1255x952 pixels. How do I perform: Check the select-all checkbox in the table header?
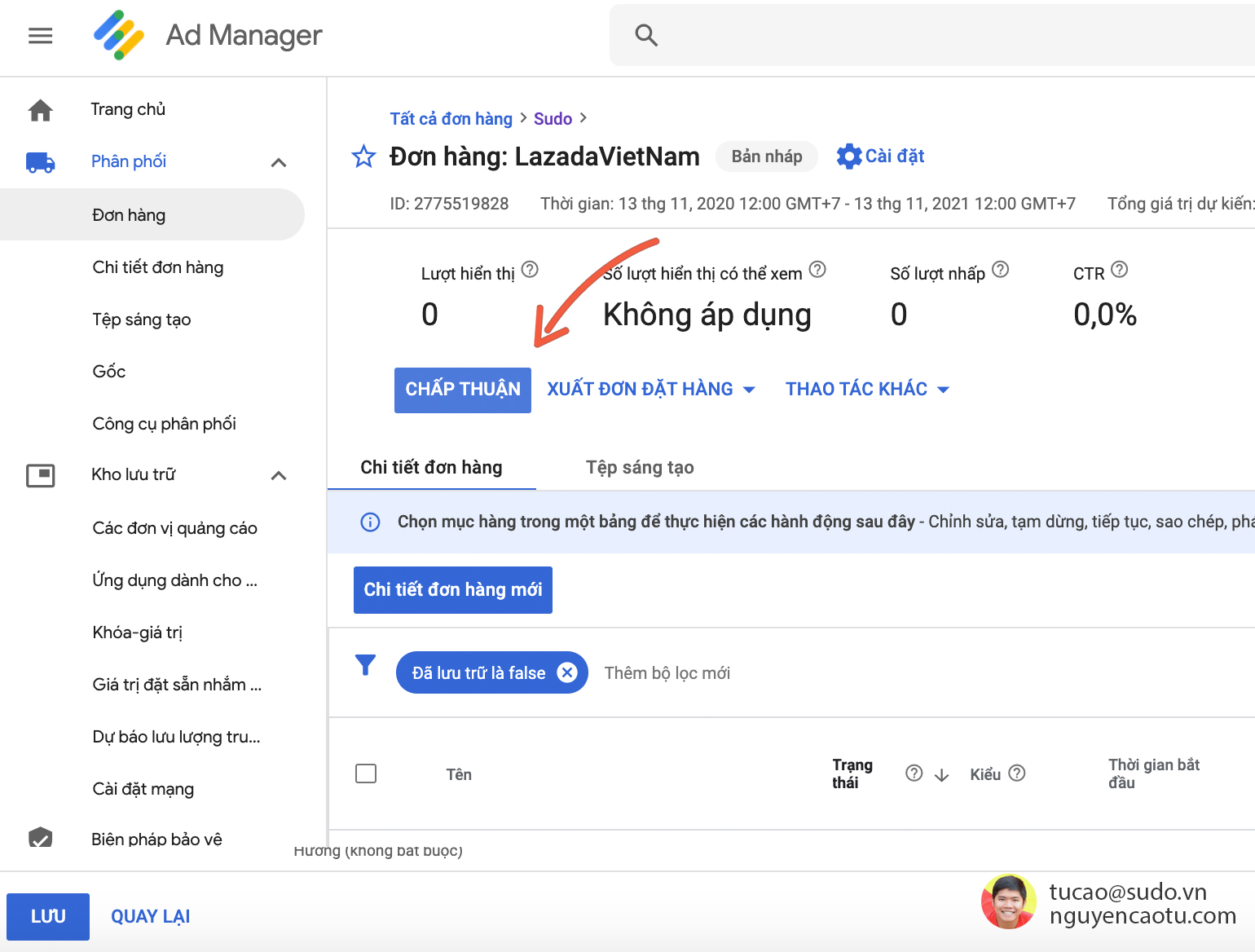(366, 773)
